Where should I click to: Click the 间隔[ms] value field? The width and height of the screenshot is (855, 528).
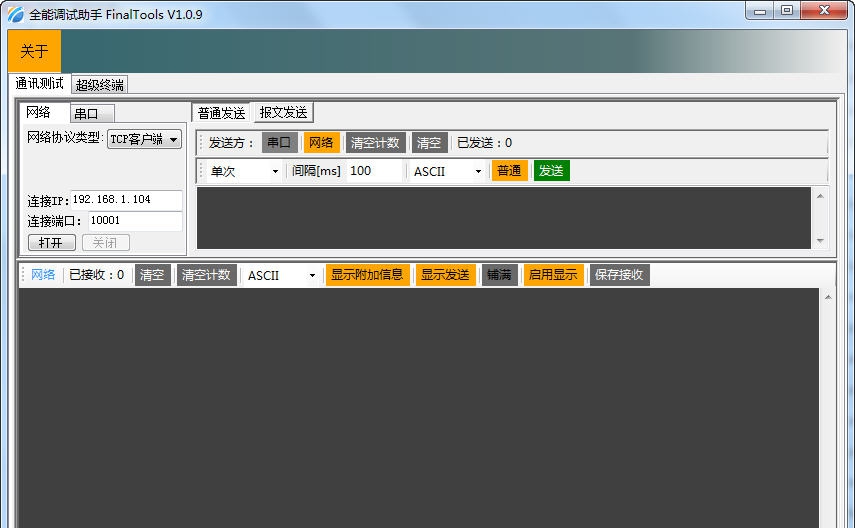(x=375, y=171)
